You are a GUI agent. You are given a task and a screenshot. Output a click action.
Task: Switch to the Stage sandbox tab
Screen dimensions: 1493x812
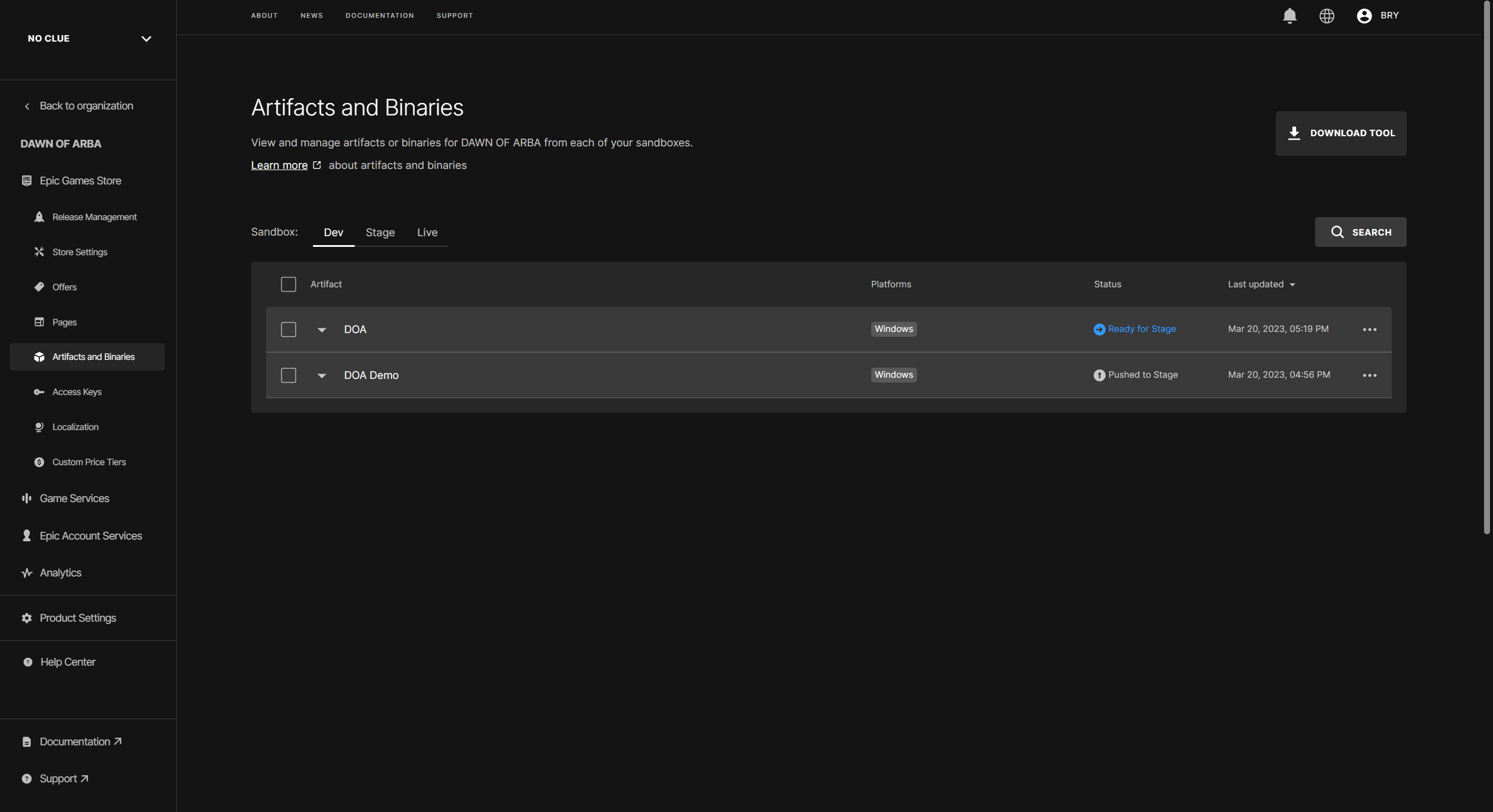point(380,232)
